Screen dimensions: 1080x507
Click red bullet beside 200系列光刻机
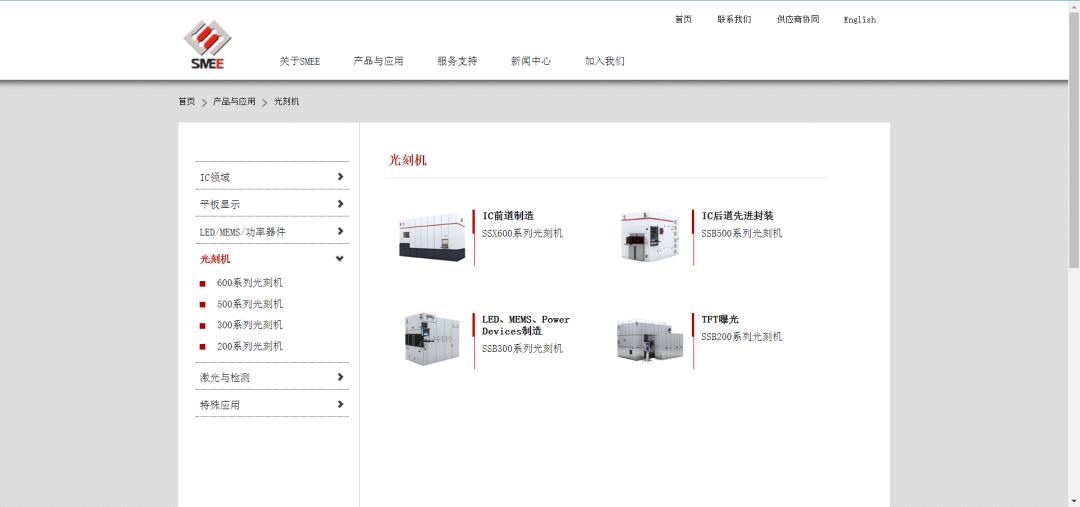click(202, 347)
